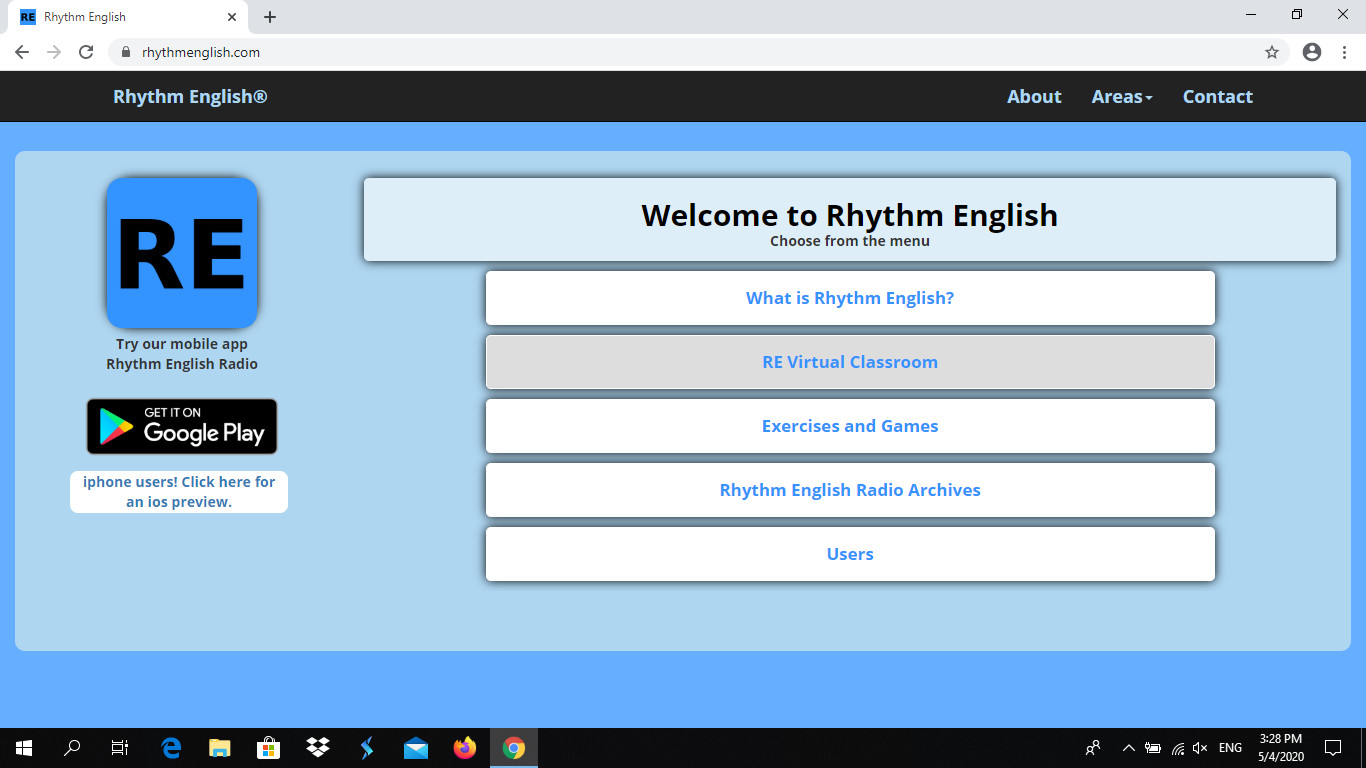Go to Contact in the navbar
1366x768 pixels.
[1217, 97]
